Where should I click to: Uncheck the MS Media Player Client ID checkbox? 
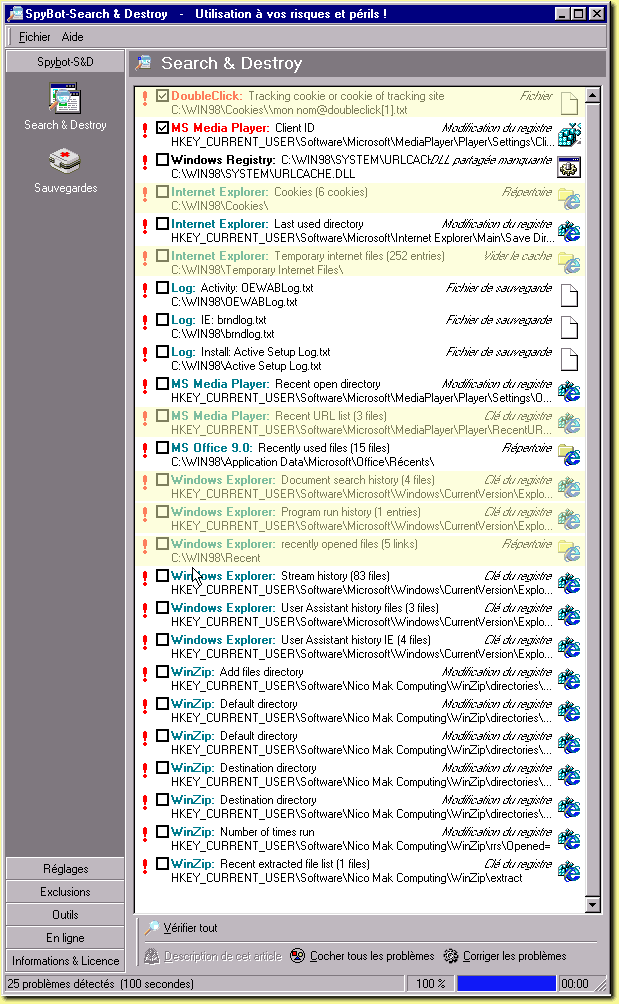pos(162,127)
